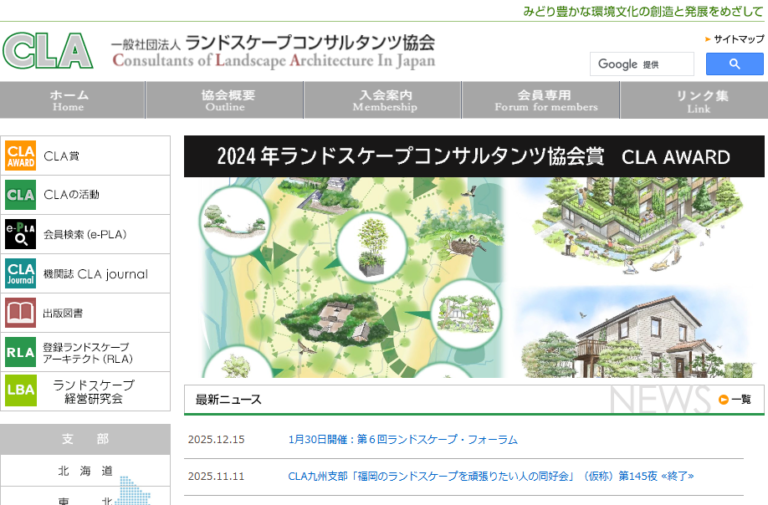768x505 pixels.
Task: Open the orange CLA AWARD icon
Action: [21, 156]
